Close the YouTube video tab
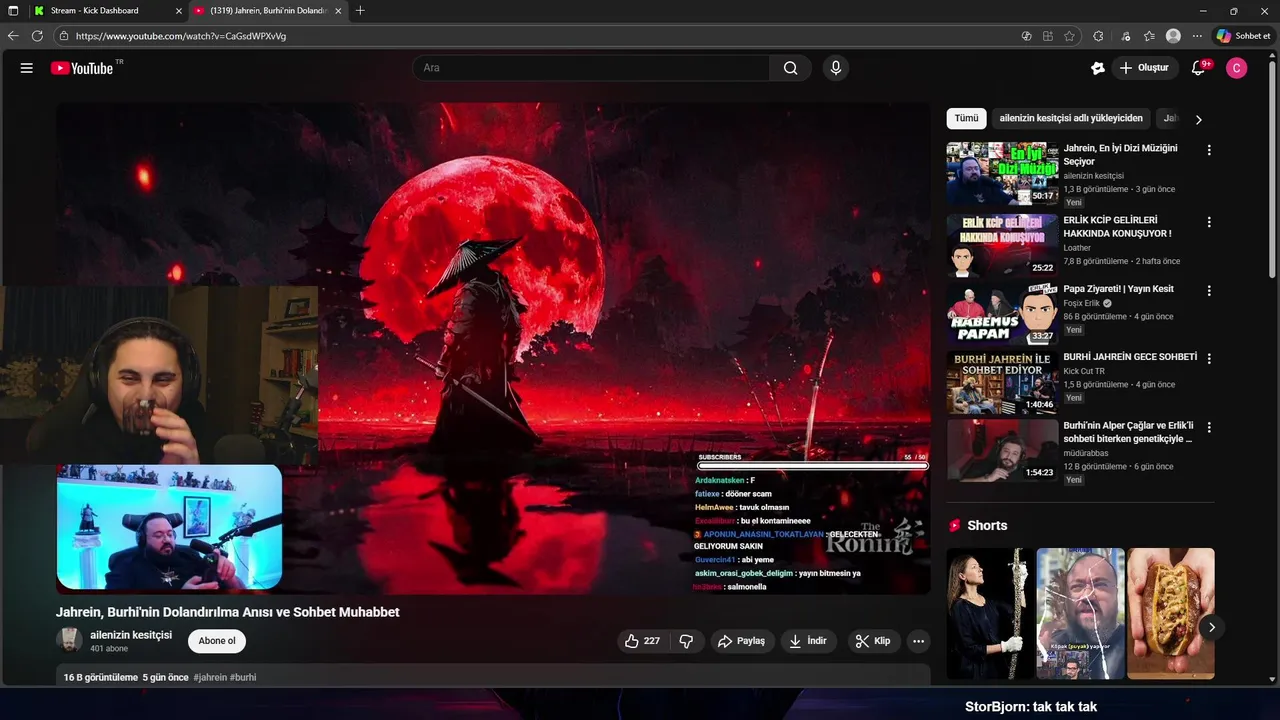The width and height of the screenshot is (1280, 720). (x=338, y=10)
